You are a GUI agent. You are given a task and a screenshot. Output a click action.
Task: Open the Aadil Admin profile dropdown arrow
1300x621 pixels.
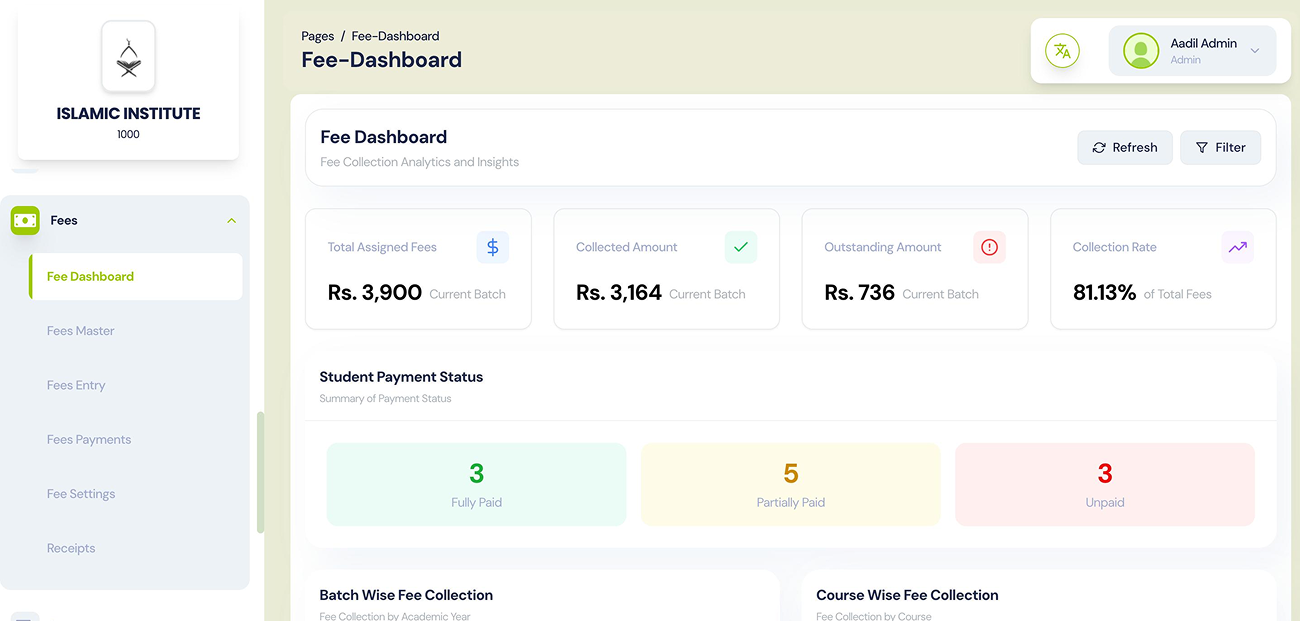pos(1255,51)
